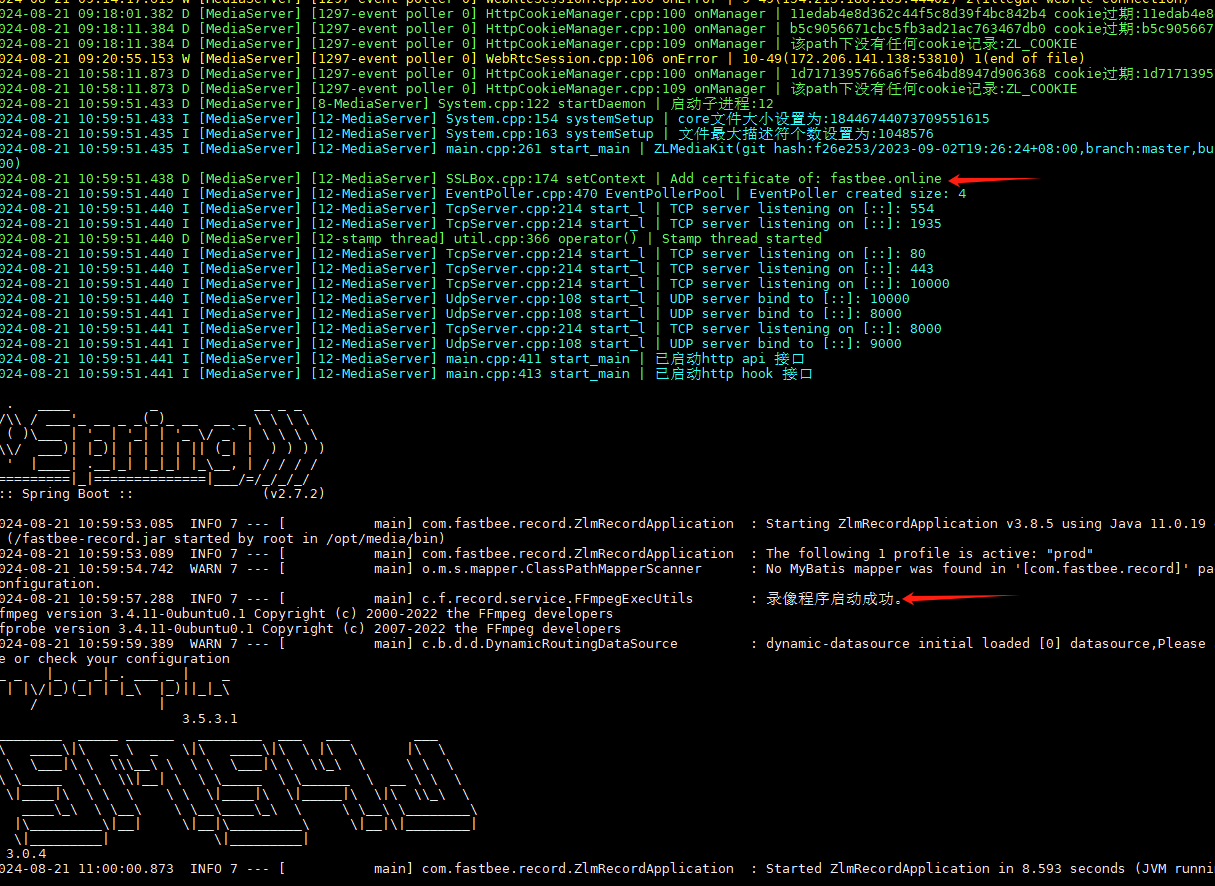1215x886 pixels.
Task: Click 'main.cpp:261 start_main' source reference
Action: point(538,149)
